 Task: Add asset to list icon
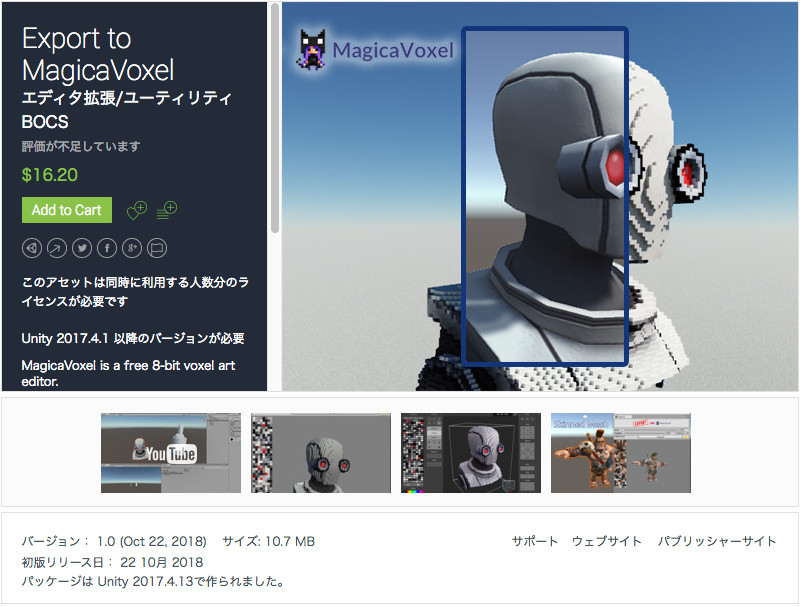167,210
